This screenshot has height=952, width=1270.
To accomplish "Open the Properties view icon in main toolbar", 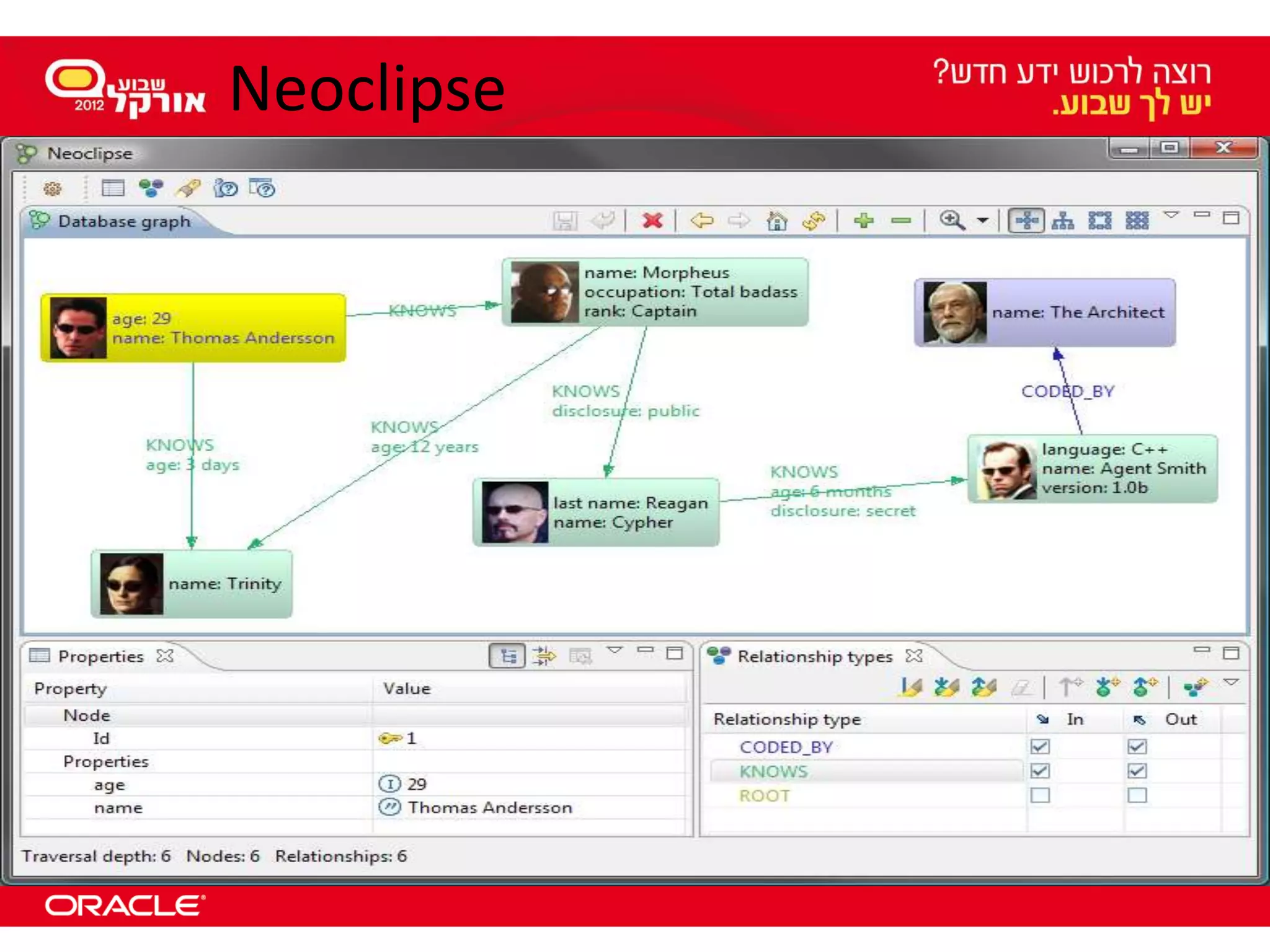I will (x=113, y=188).
